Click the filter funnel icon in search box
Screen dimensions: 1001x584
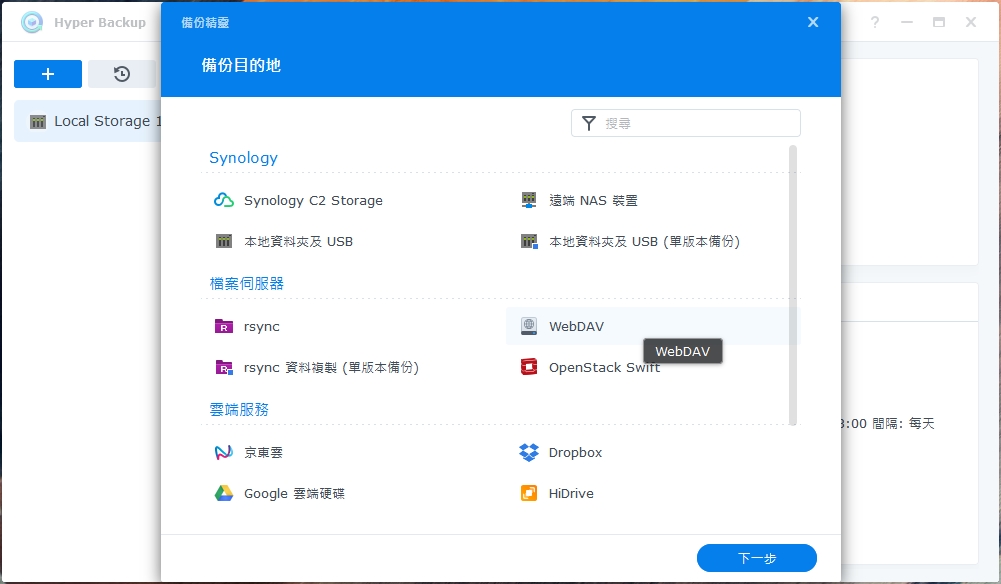589,123
